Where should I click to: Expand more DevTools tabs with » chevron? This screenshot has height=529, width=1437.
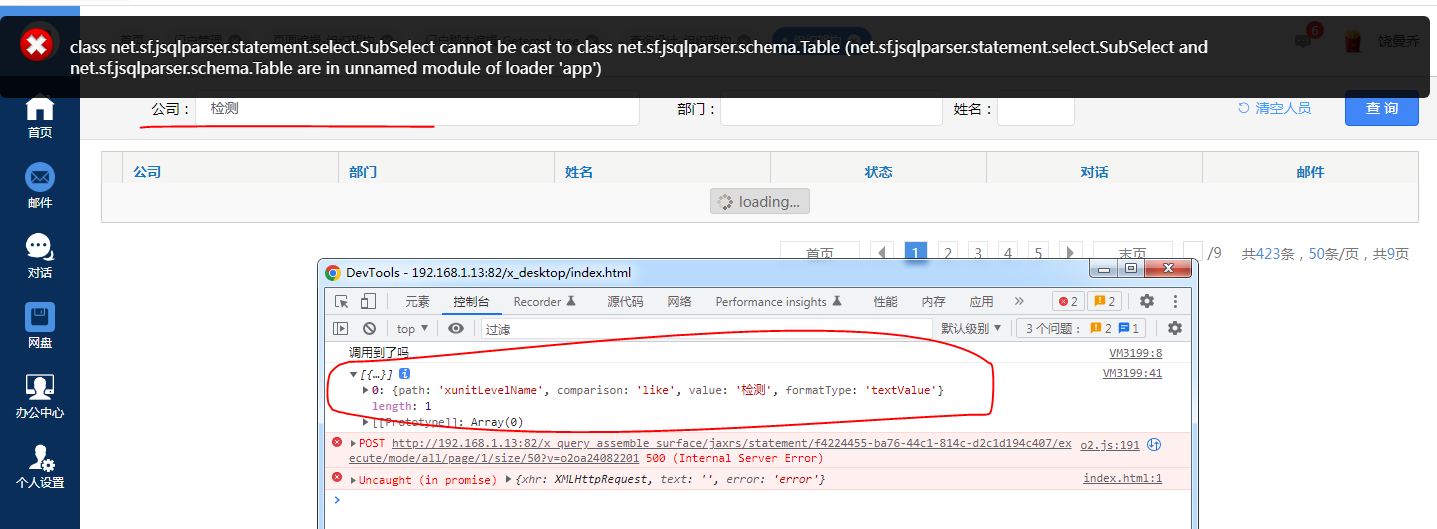[1019, 301]
